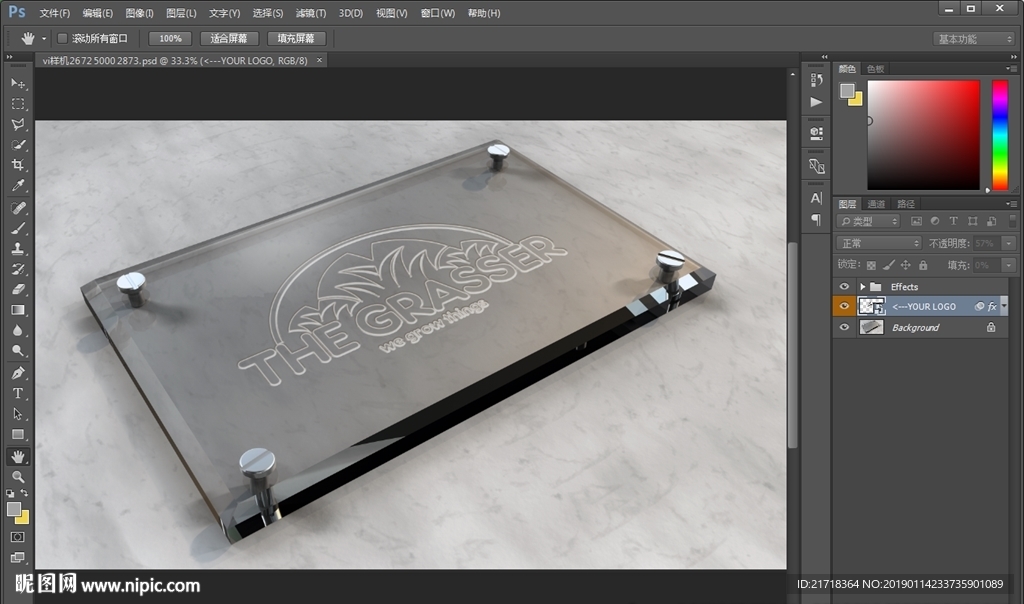This screenshot has height=604, width=1024.
Task: Toggle lock all for the layer
Action: pos(923,265)
